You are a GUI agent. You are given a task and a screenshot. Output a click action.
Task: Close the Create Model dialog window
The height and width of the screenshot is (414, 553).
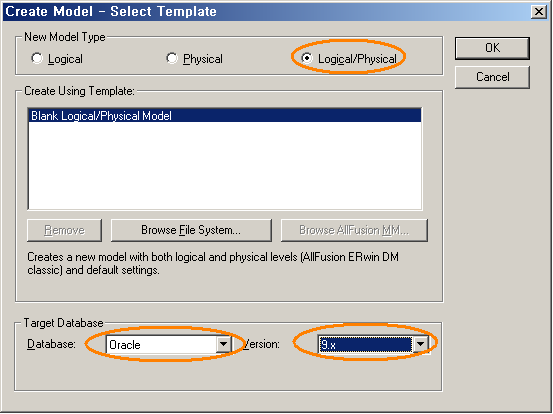click(539, 12)
